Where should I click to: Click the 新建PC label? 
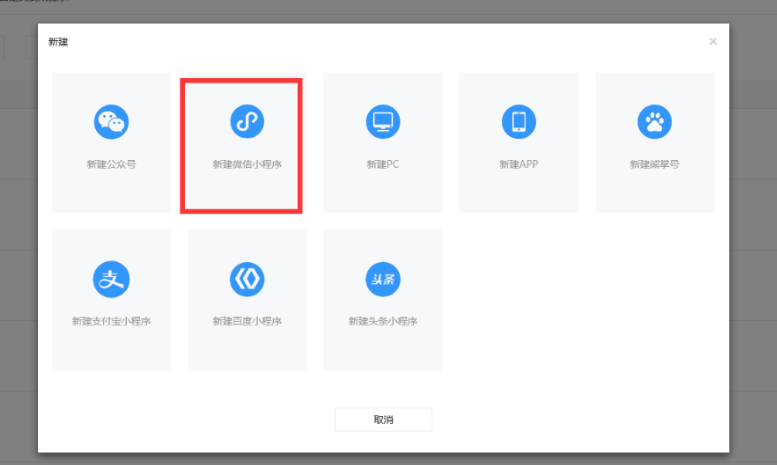coord(383,164)
